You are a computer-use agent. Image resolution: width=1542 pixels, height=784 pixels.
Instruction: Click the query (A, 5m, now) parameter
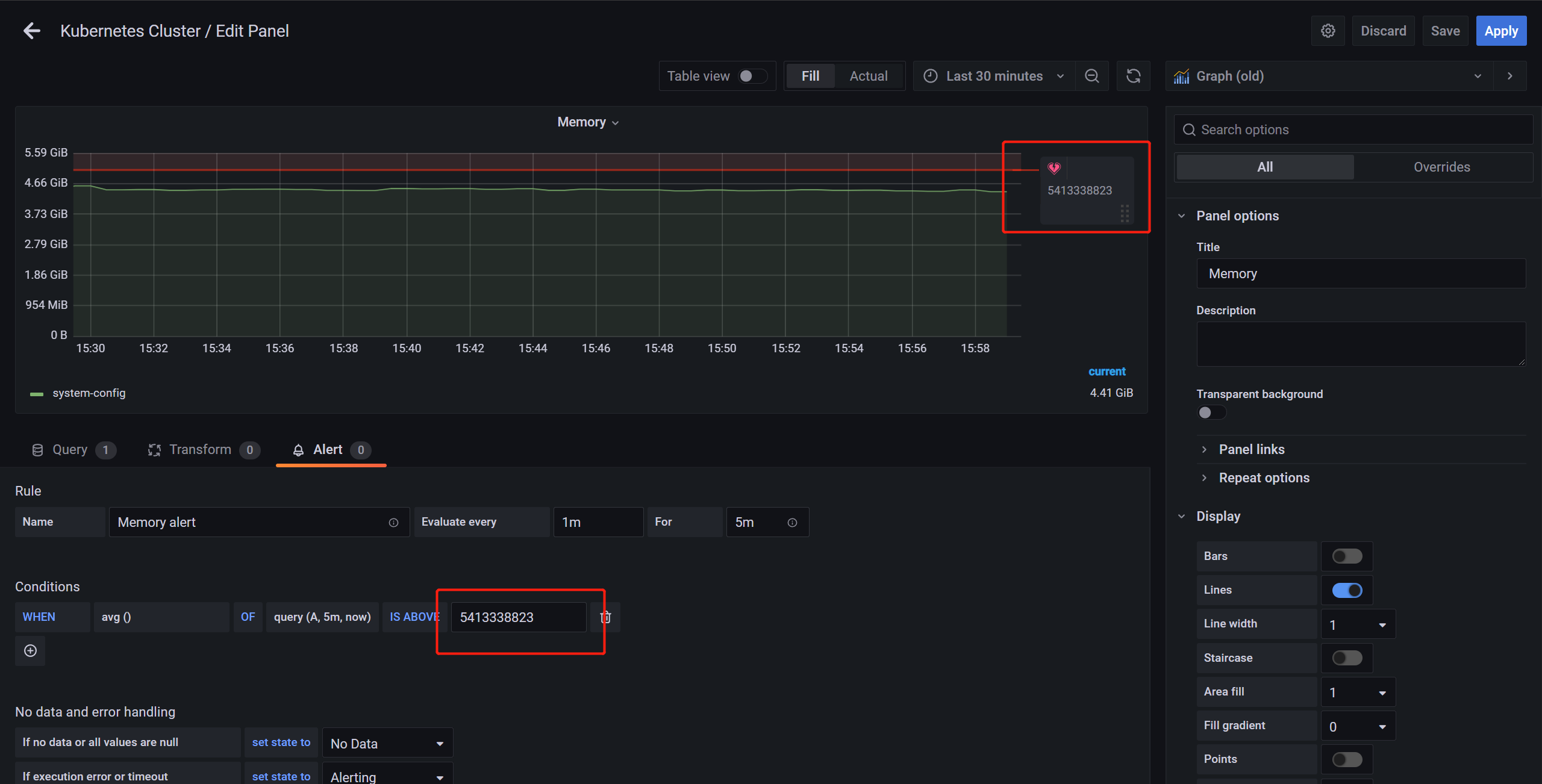coord(322,617)
